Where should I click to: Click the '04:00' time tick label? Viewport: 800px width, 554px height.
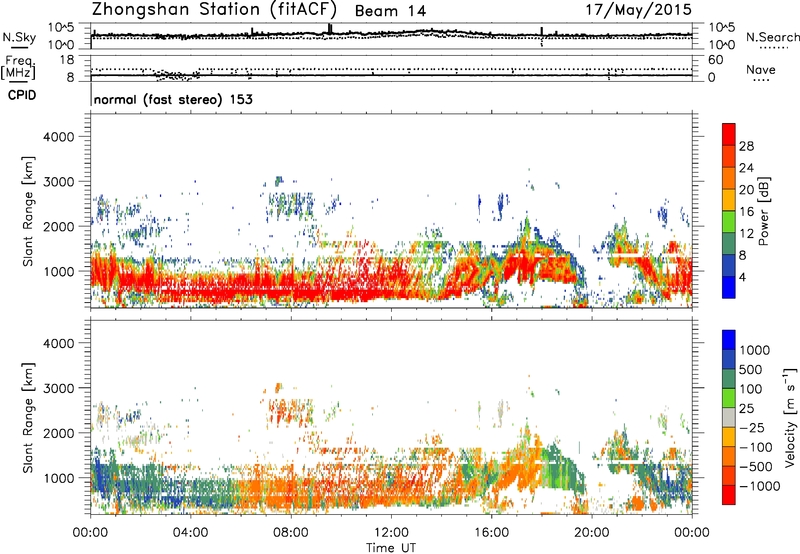coord(190,533)
